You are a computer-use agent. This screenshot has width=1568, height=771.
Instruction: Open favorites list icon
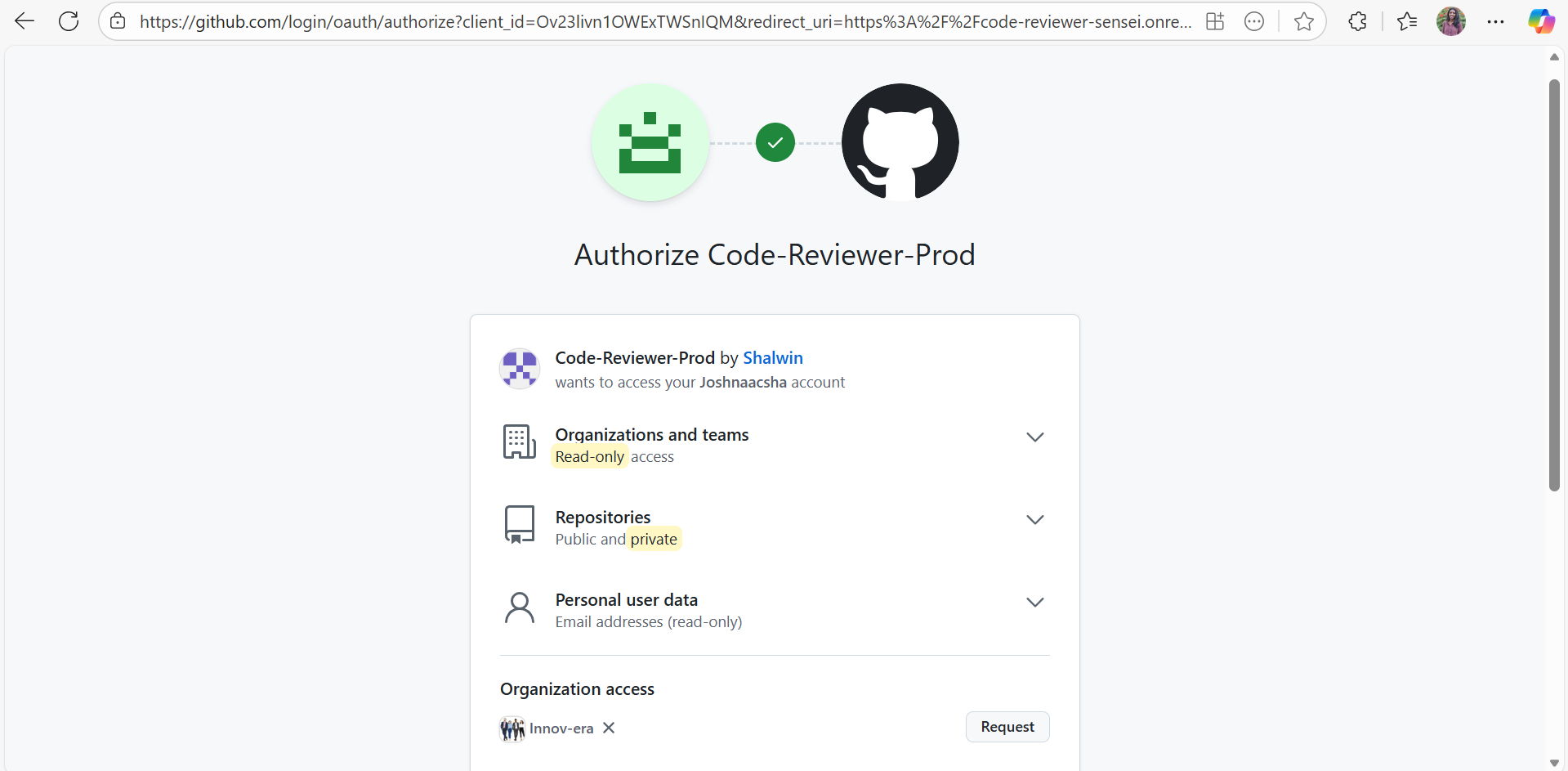pos(1407,21)
